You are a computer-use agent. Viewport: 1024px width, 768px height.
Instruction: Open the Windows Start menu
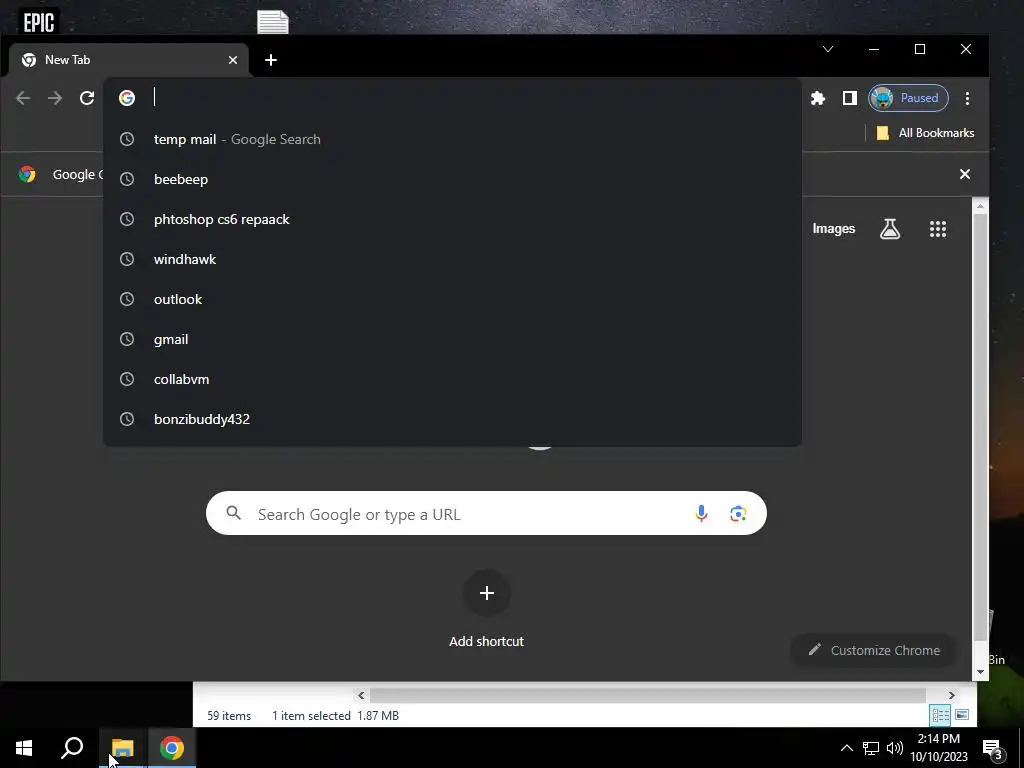pos(24,748)
